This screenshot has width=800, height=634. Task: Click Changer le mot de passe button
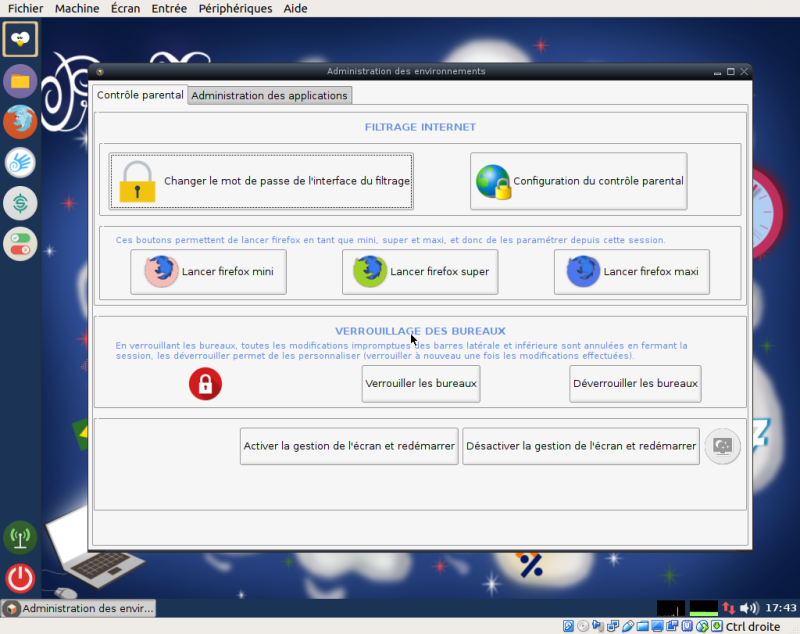[x=261, y=181]
